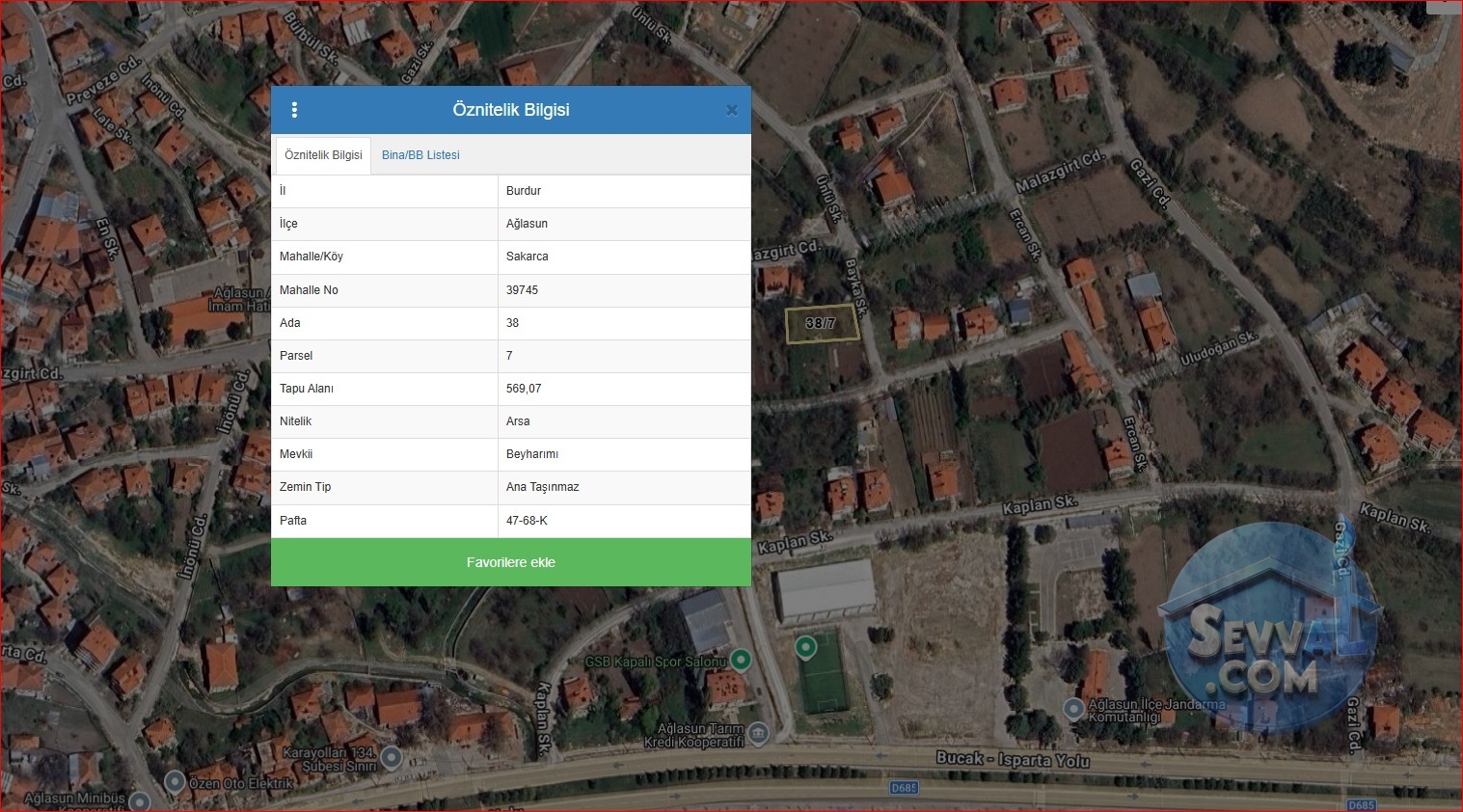
Task: Open the three-dot options menu in dialog header
Action: tap(294, 110)
